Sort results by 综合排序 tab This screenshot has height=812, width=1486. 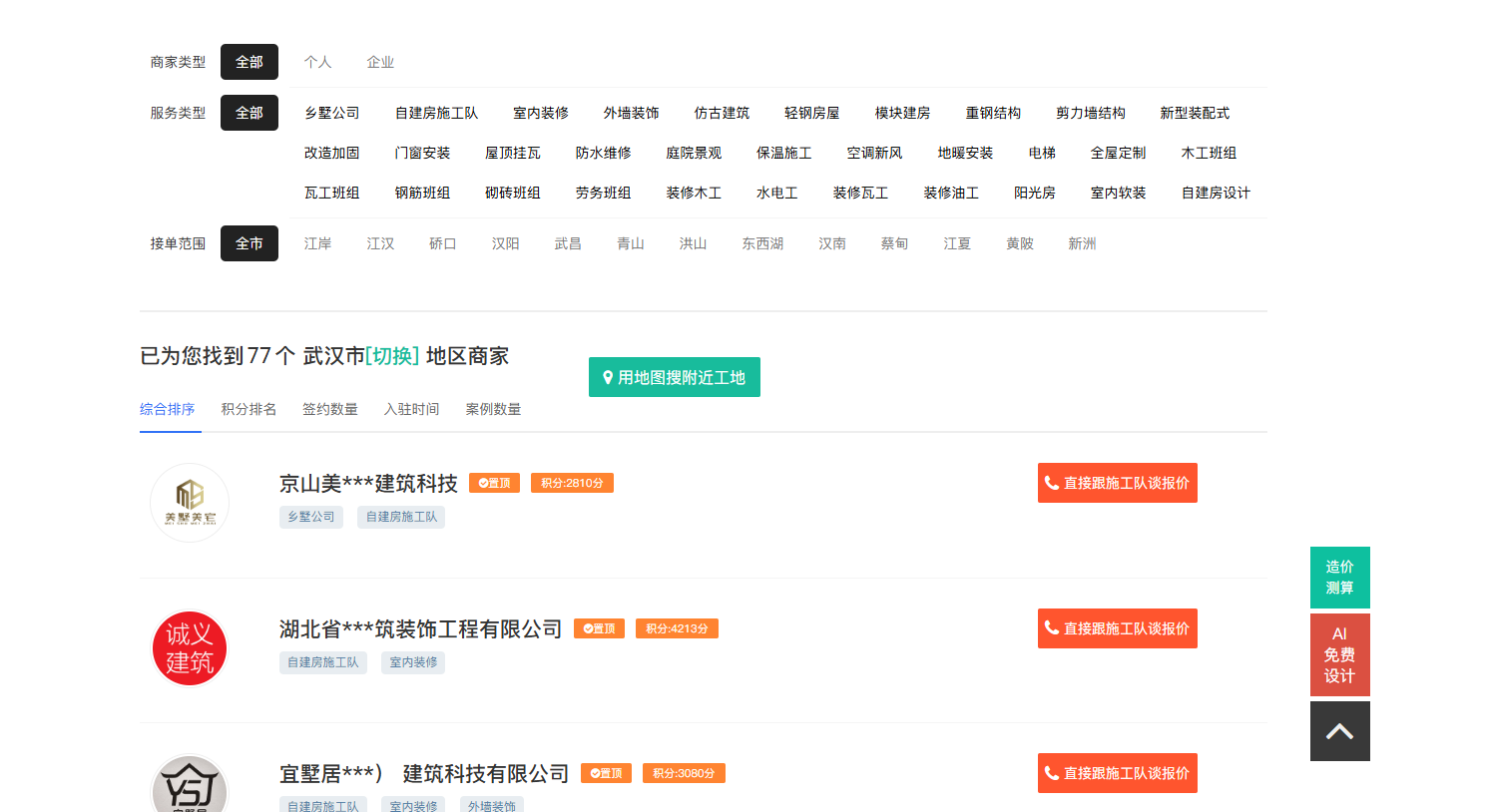168,409
